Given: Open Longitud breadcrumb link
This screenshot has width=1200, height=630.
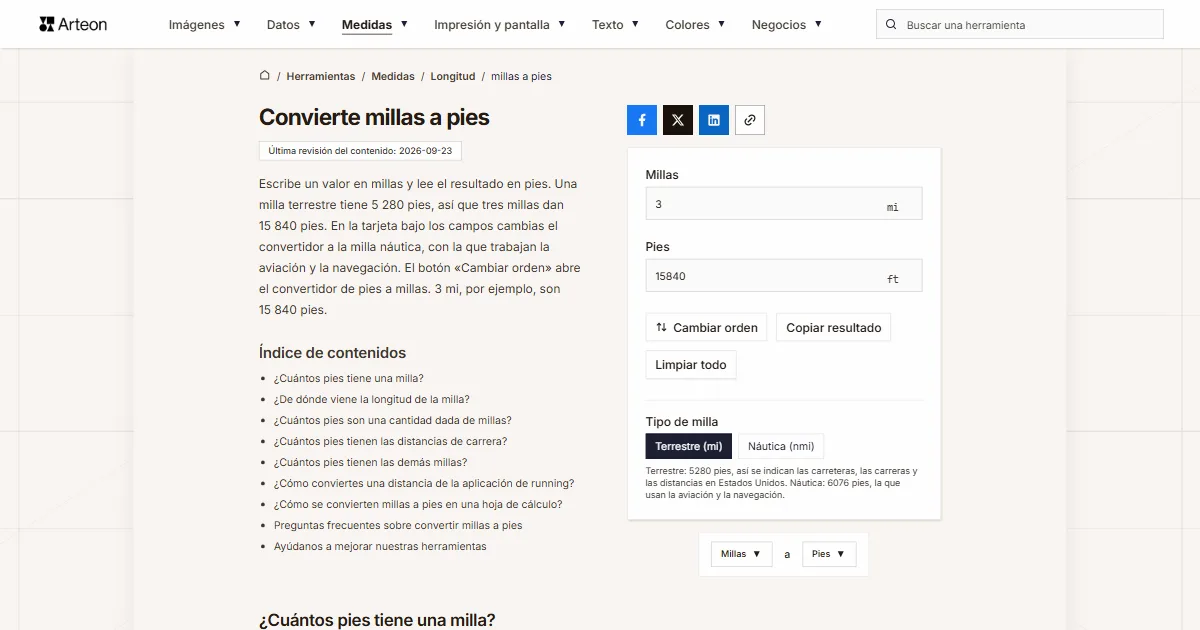Looking at the screenshot, I should (453, 76).
